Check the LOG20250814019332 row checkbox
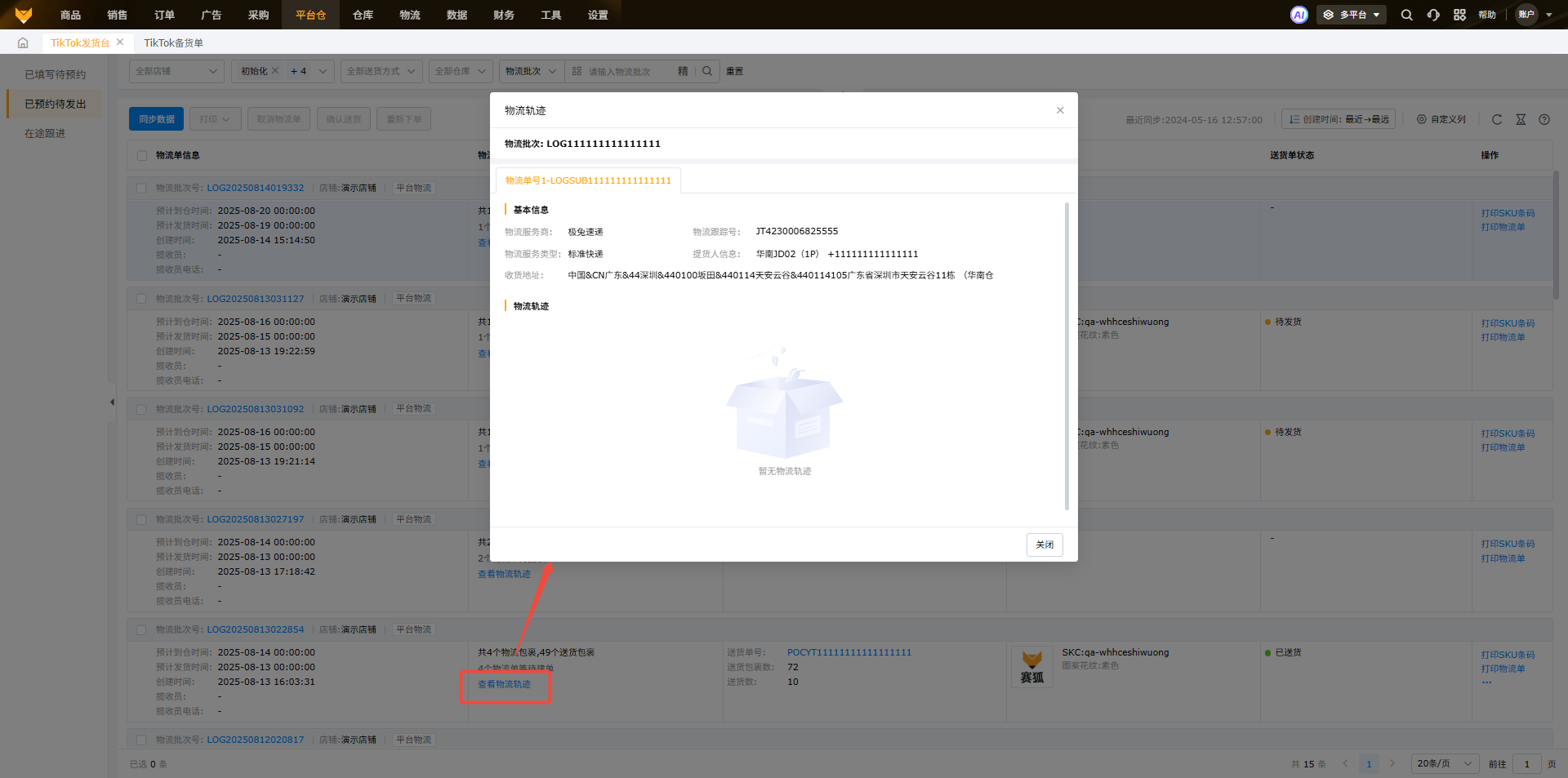The height and width of the screenshot is (778, 1568). coord(141,188)
